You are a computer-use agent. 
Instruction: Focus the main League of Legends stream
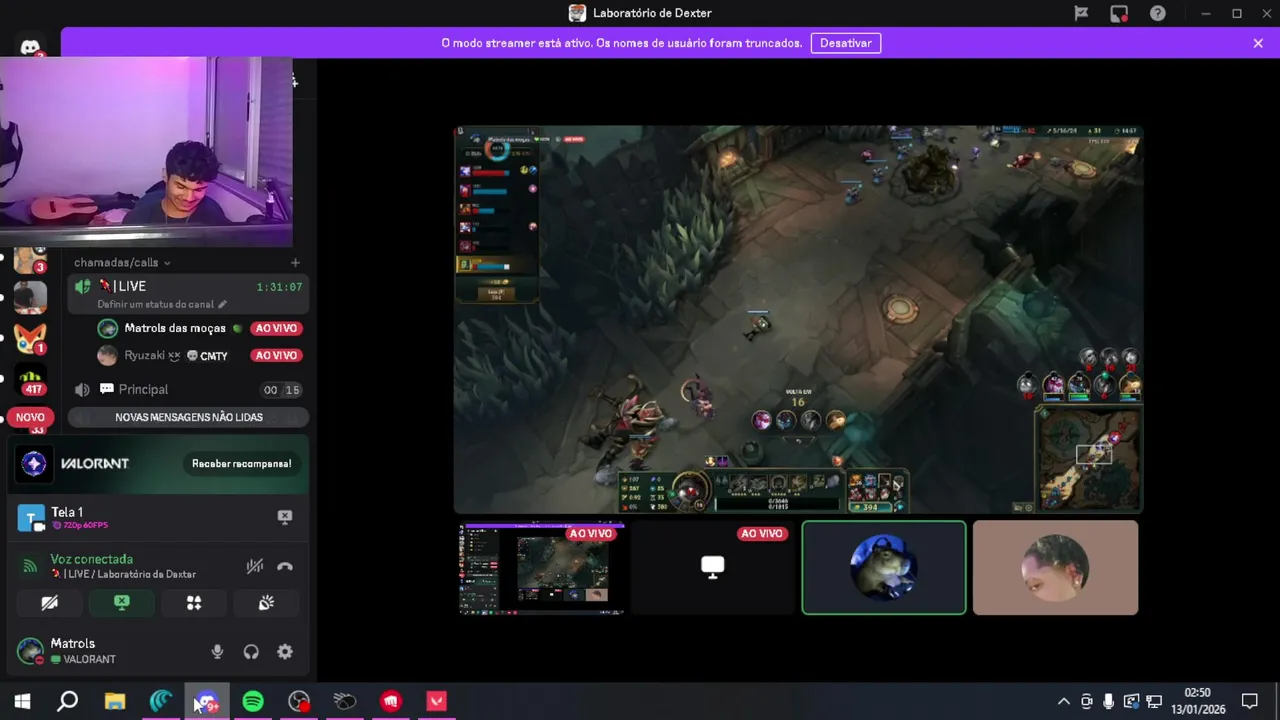(798, 319)
